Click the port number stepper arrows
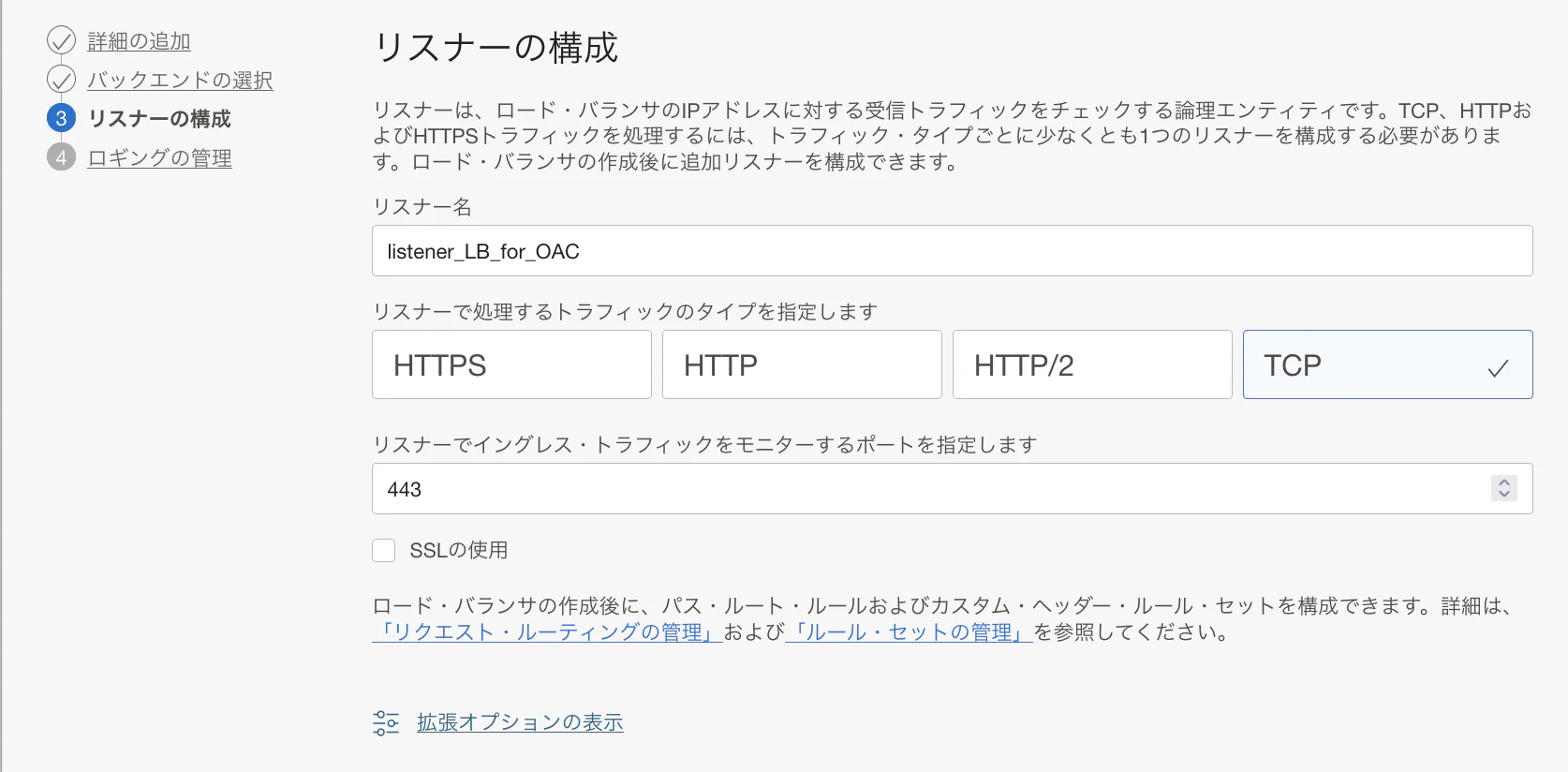This screenshot has width=1568, height=772. 1503,488
